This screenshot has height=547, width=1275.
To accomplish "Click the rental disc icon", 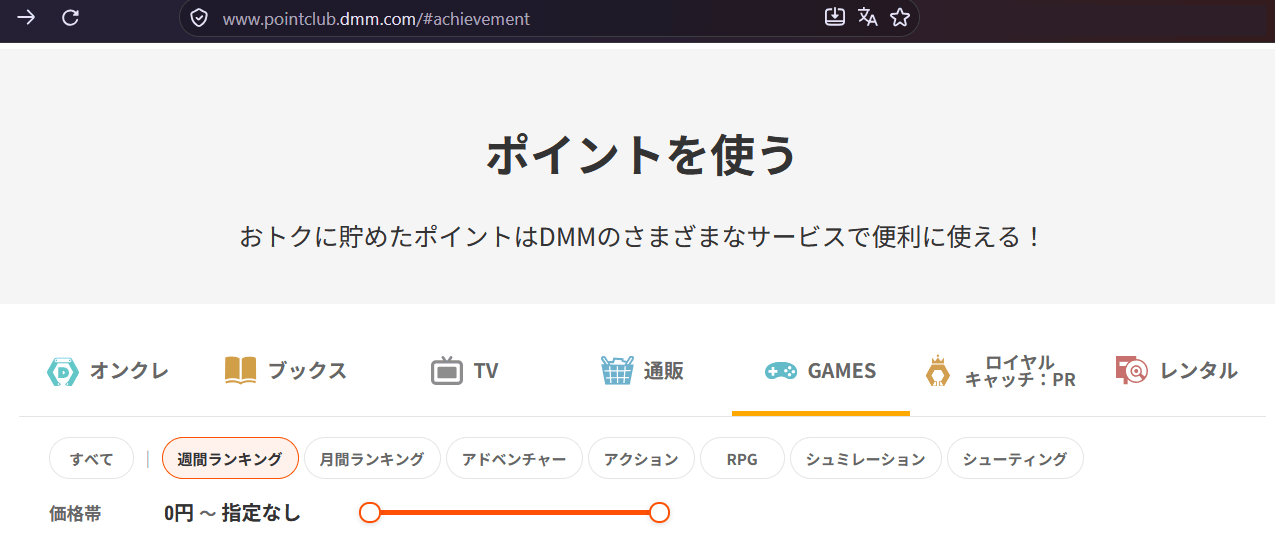I will pos(1132,371).
